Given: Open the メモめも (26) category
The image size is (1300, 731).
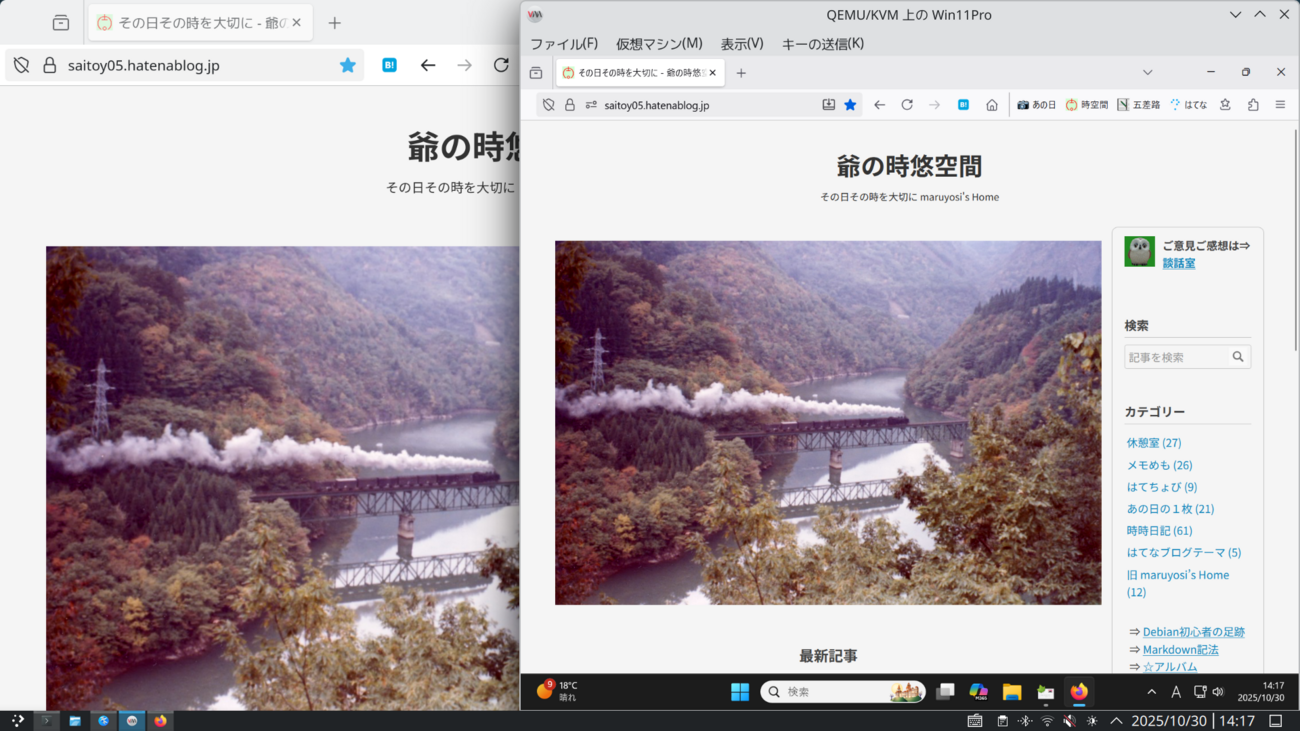Looking at the screenshot, I should (1160, 465).
